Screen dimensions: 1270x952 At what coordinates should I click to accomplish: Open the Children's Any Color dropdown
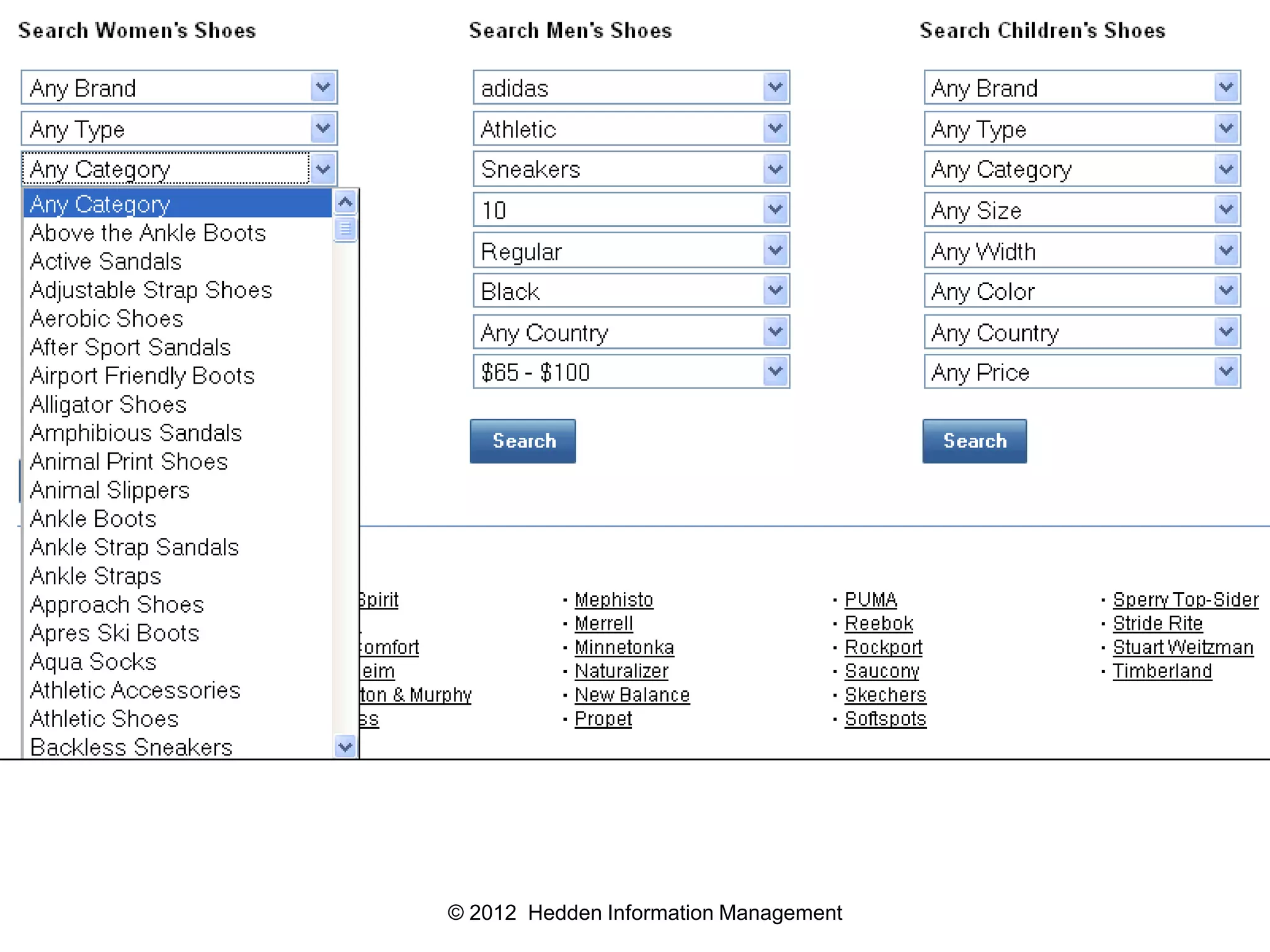click(x=1082, y=291)
